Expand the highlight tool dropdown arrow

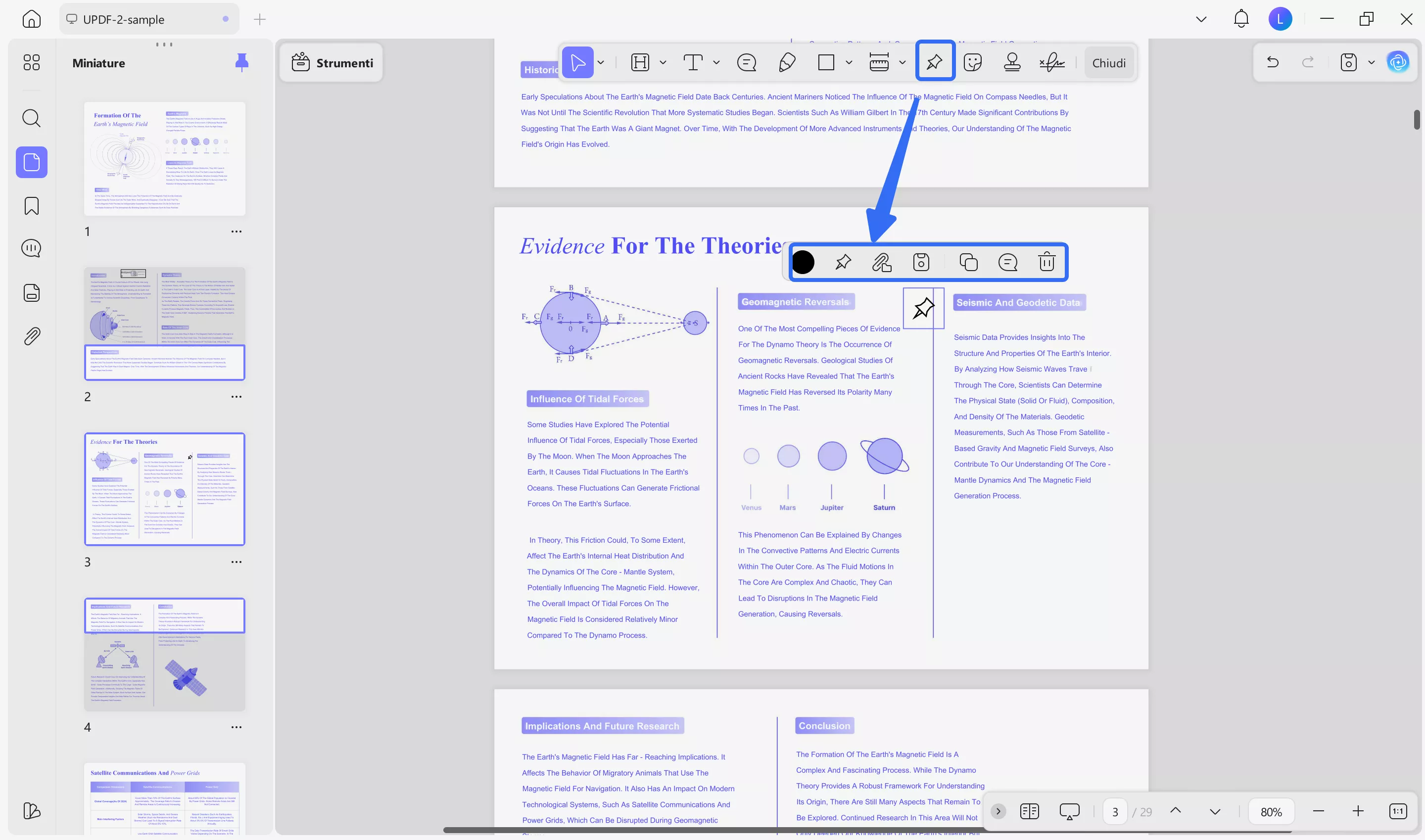pyautogui.click(x=663, y=62)
